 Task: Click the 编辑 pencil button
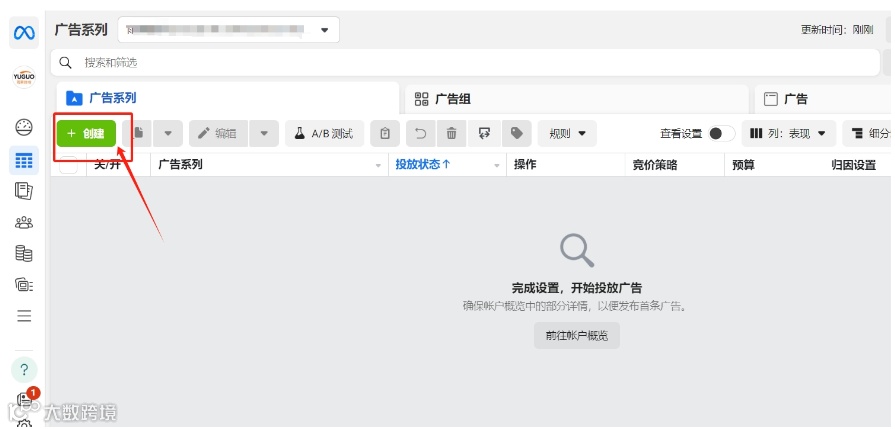(x=219, y=133)
